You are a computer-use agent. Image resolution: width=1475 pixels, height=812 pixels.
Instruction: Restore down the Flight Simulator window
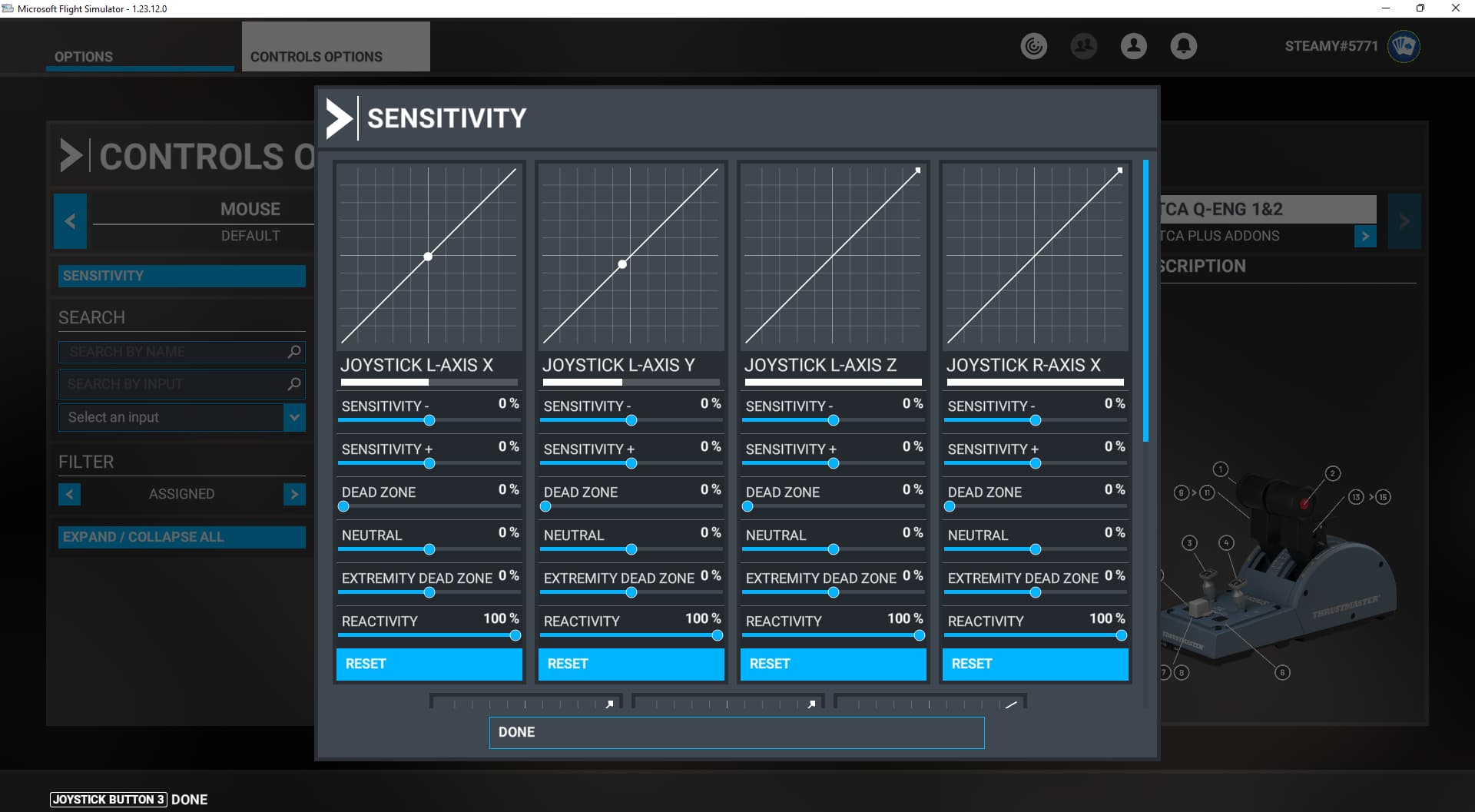coord(1420,8)
